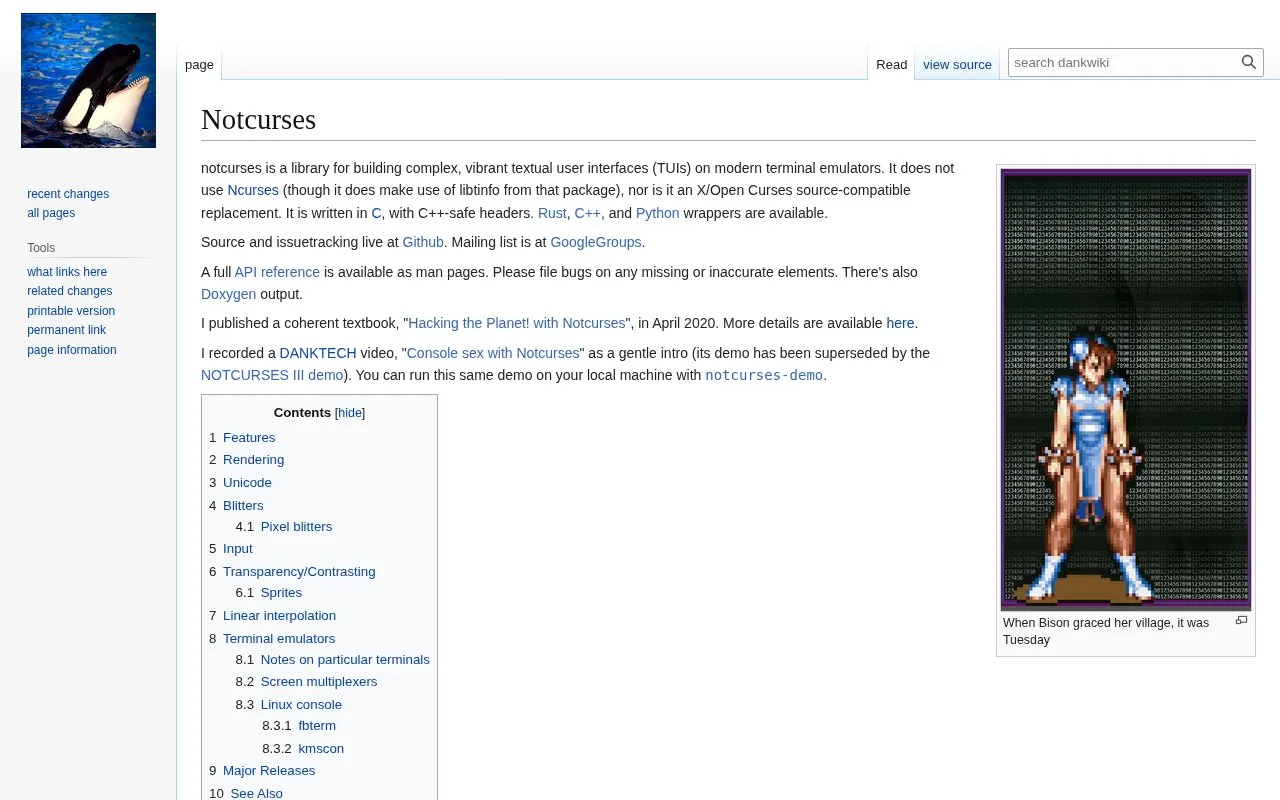Follow the Ncurses link
This screenshot has width=1280, height=800.
(x=253, y=190)
